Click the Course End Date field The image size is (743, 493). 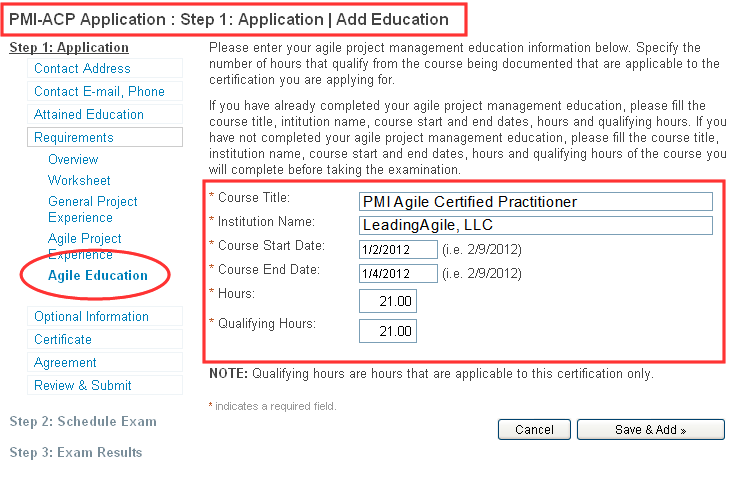coord(398,274)
